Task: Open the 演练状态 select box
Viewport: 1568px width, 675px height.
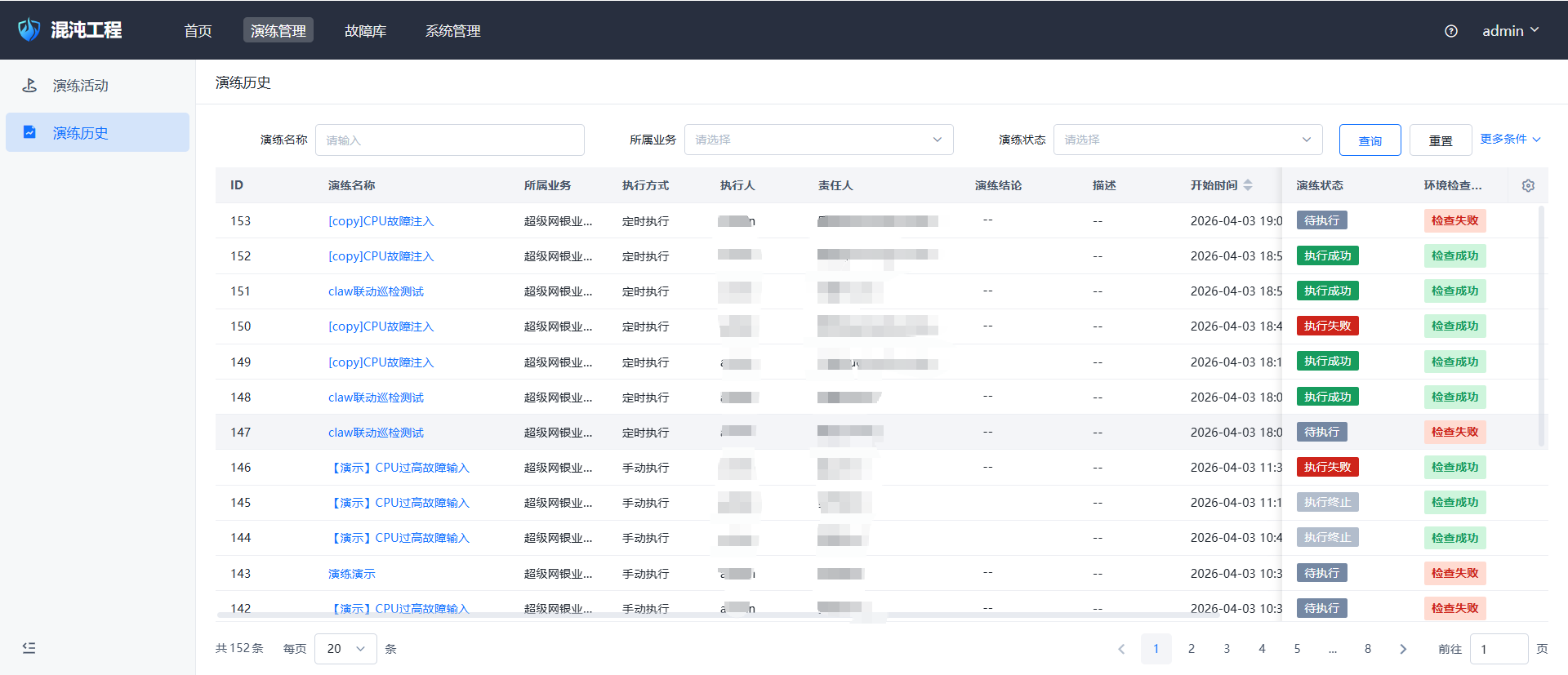Action: [x=1187, y=140]
